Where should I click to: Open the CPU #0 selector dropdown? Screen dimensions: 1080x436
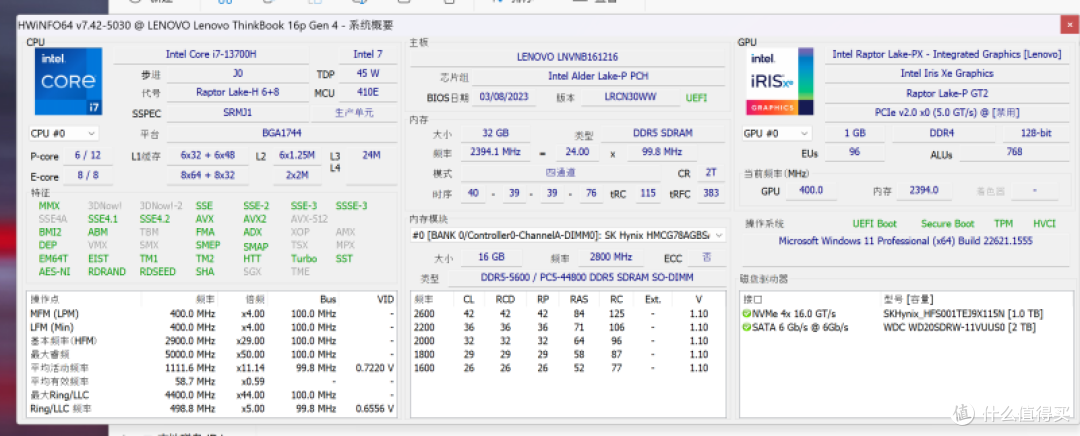pos(63,133)
